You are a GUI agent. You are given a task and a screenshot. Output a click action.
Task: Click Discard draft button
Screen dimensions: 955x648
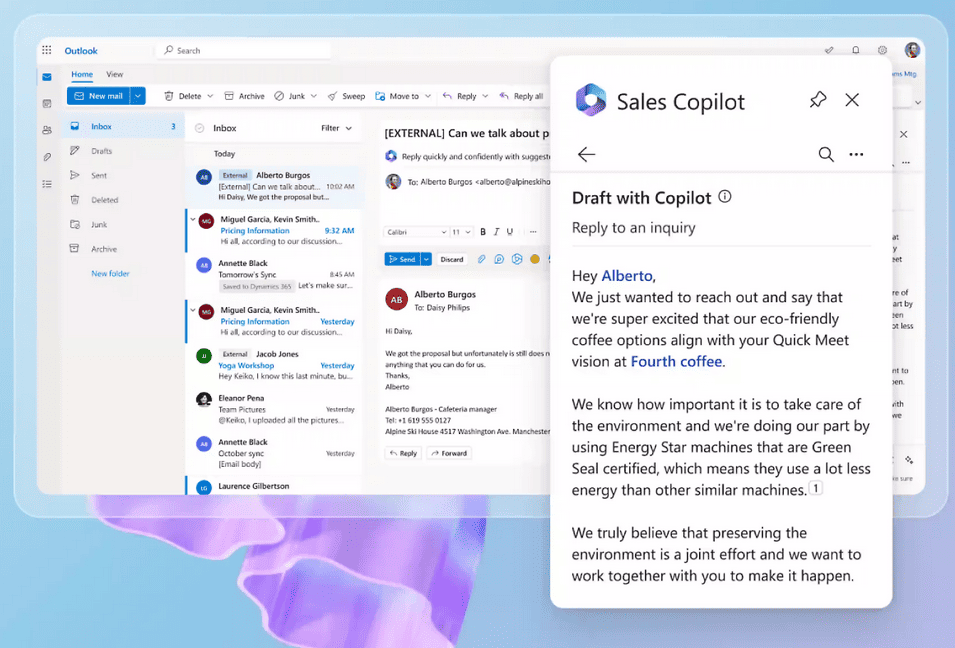click(x=452, y=259)
